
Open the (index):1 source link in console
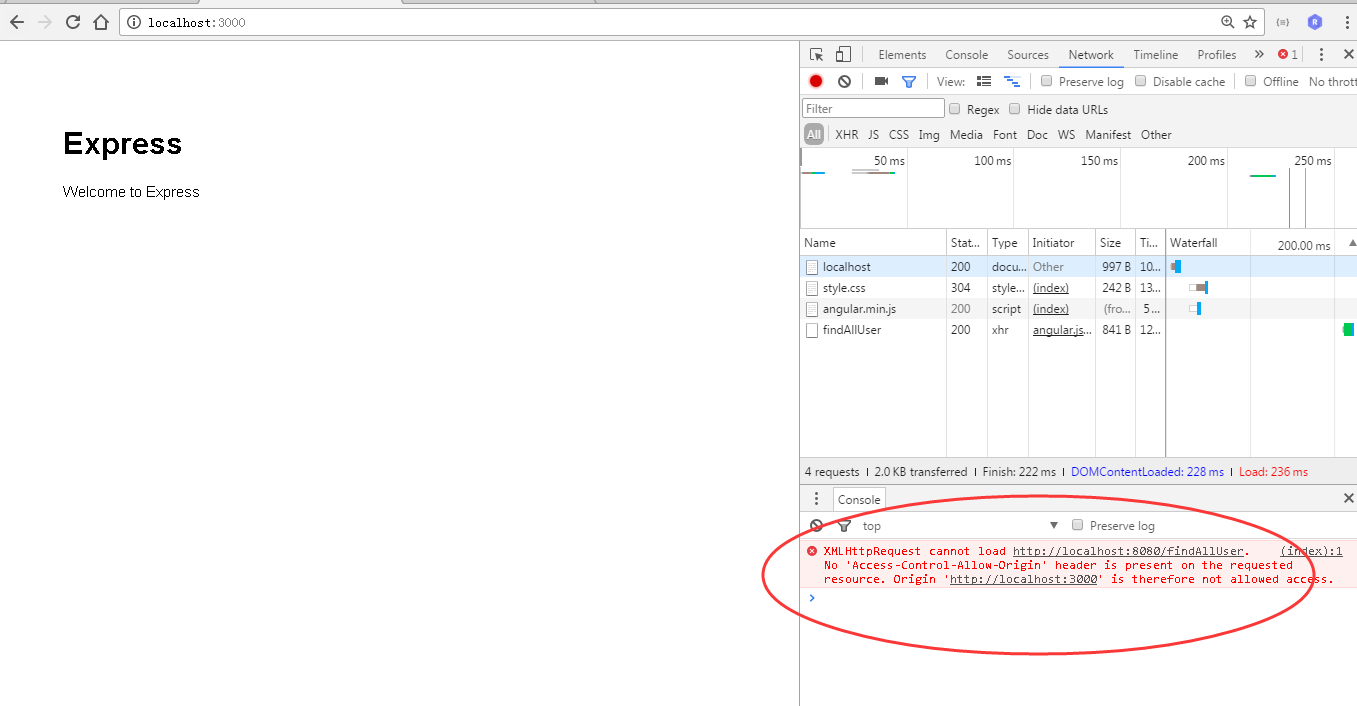tap(1311, 551)
